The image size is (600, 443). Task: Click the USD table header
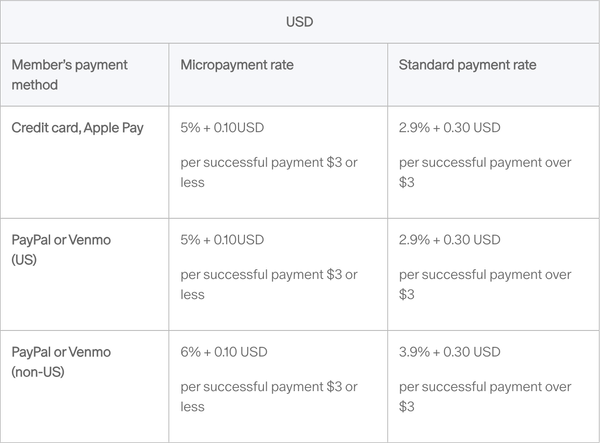[299, 21]
